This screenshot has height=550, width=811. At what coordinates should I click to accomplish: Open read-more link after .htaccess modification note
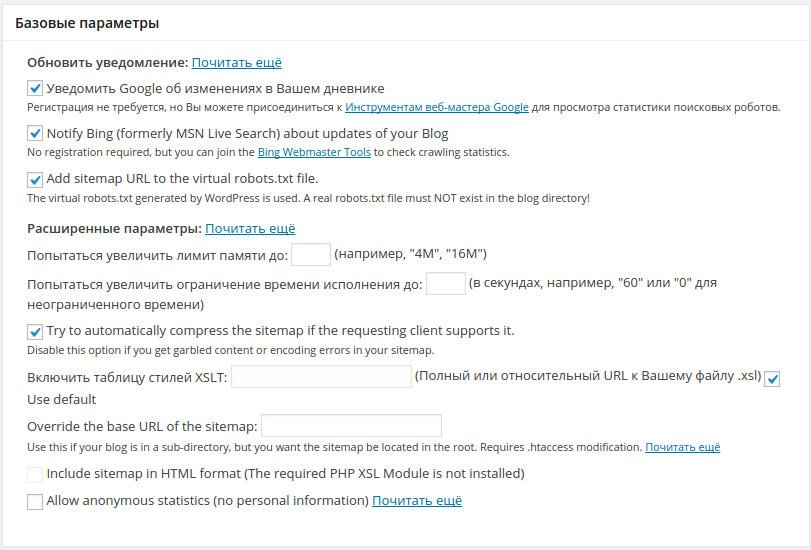click(x=682, y=447)
